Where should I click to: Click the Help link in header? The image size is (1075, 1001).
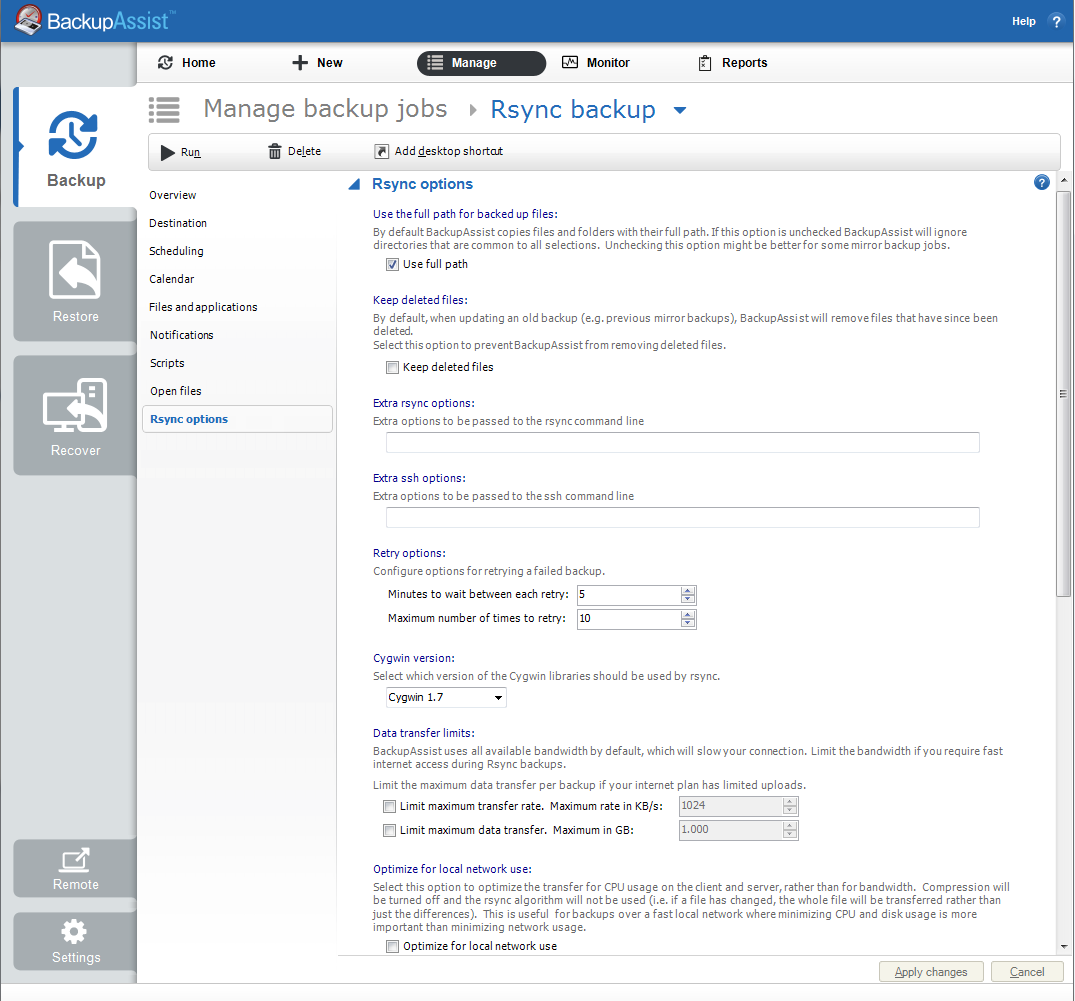tap(1024, 21)
